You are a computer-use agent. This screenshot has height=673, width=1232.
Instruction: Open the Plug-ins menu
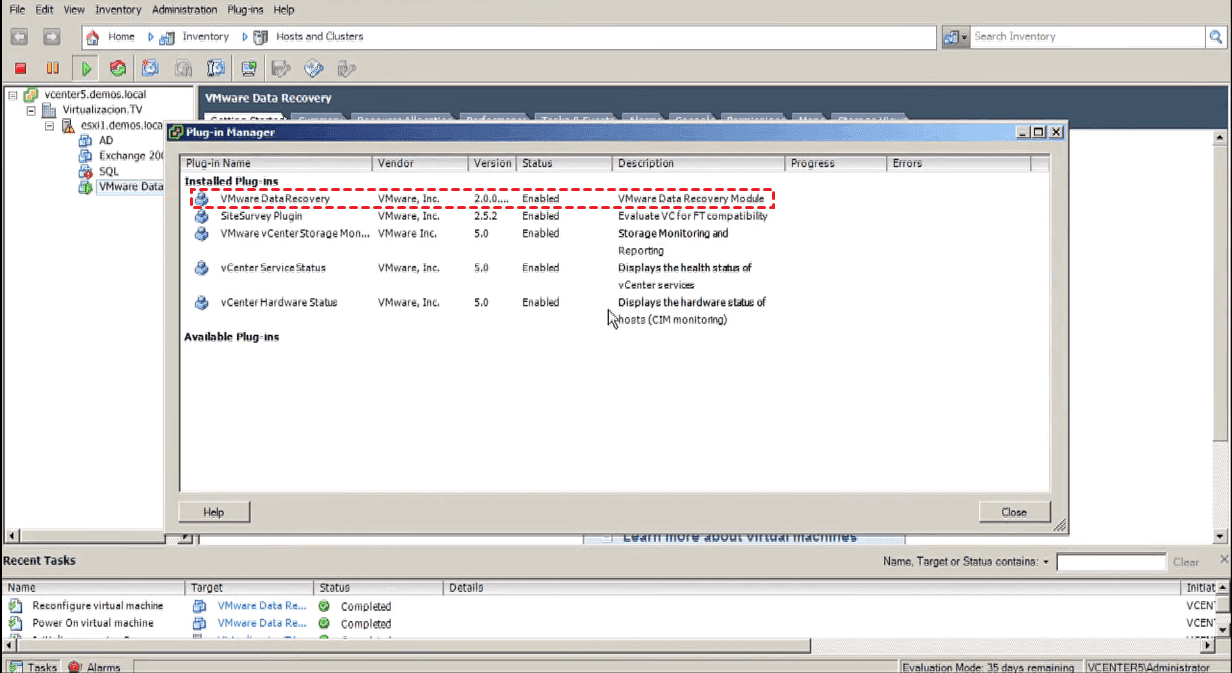(246, 10)
